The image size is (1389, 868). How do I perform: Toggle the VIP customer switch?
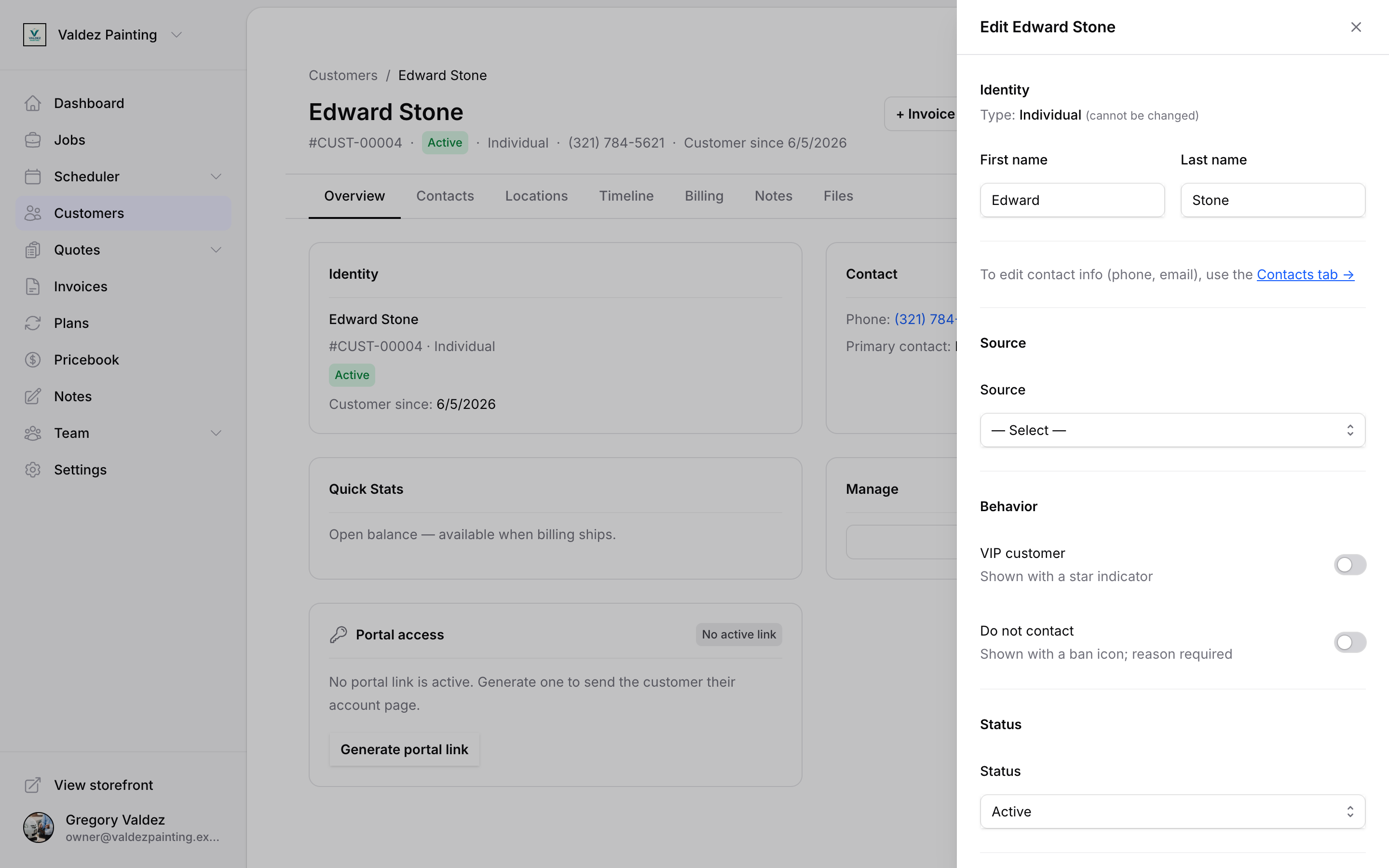pos(1349,565)
